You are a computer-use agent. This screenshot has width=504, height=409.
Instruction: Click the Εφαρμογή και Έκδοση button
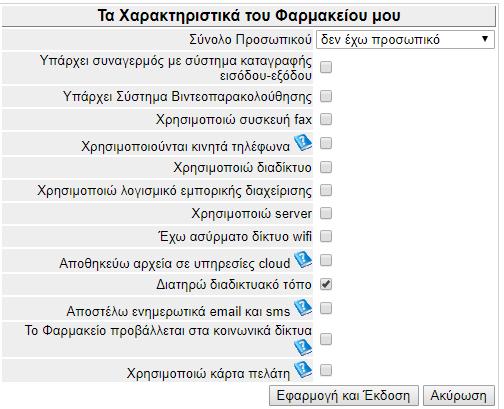click(x=344, y=396)
